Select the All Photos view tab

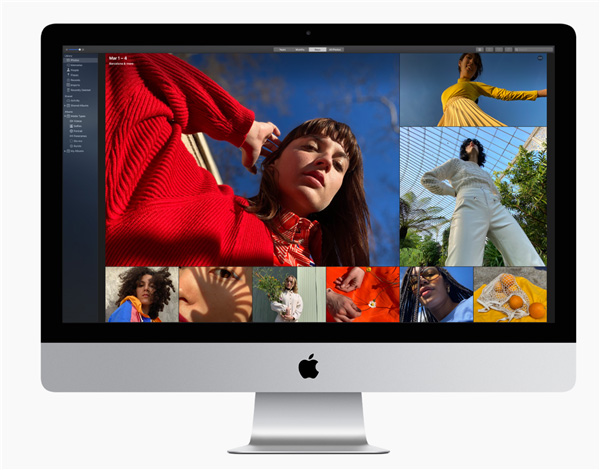pos(336,48)
